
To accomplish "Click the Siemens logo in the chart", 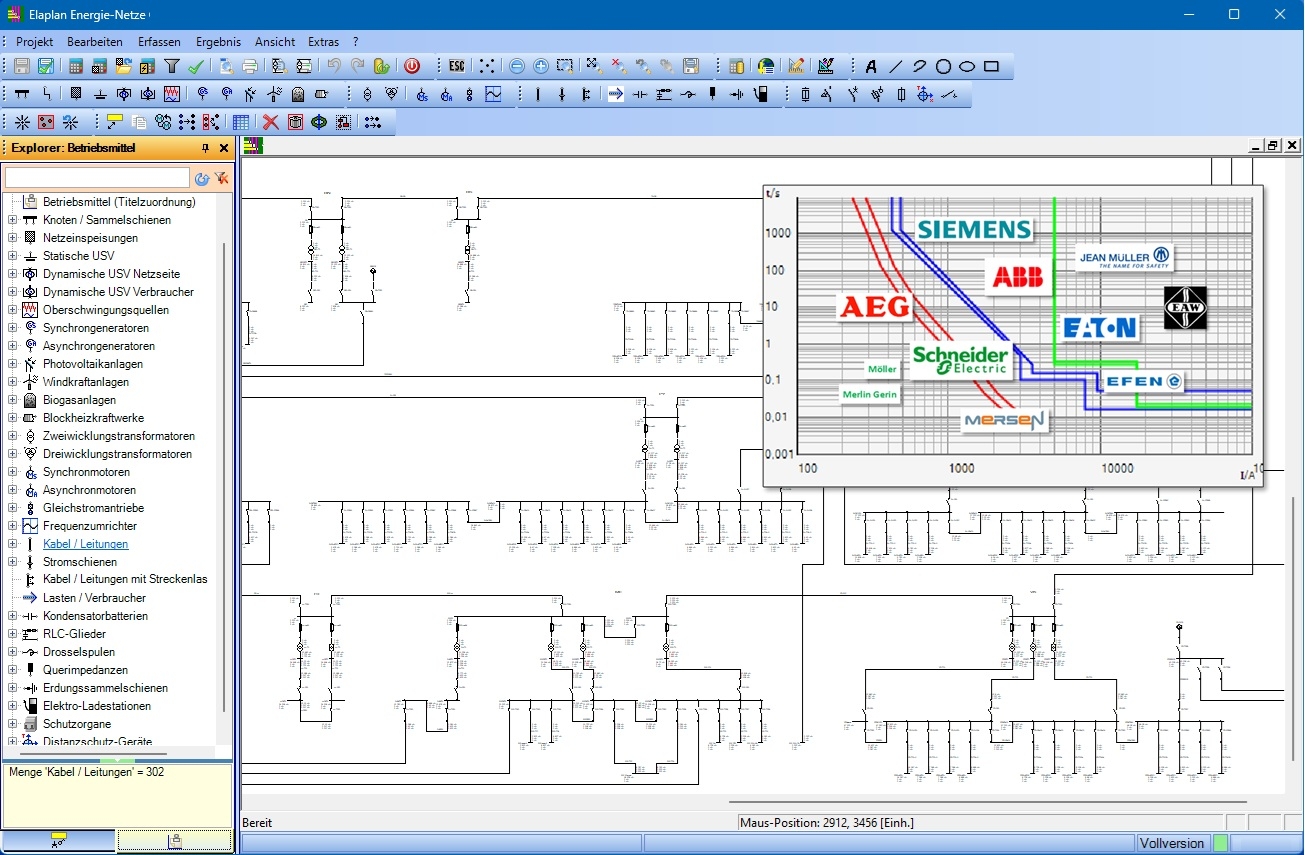I will (974, 229).
